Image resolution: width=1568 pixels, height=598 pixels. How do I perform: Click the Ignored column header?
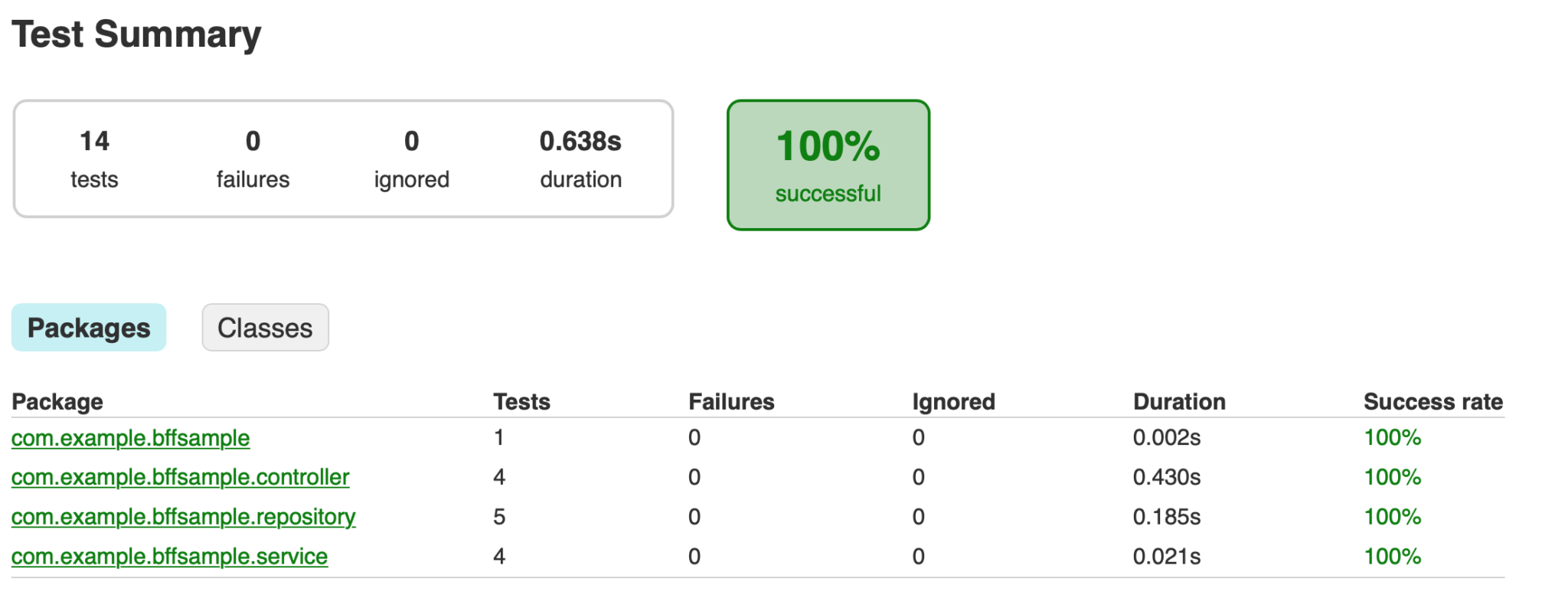pyautogui.click(x=952, y=401)
